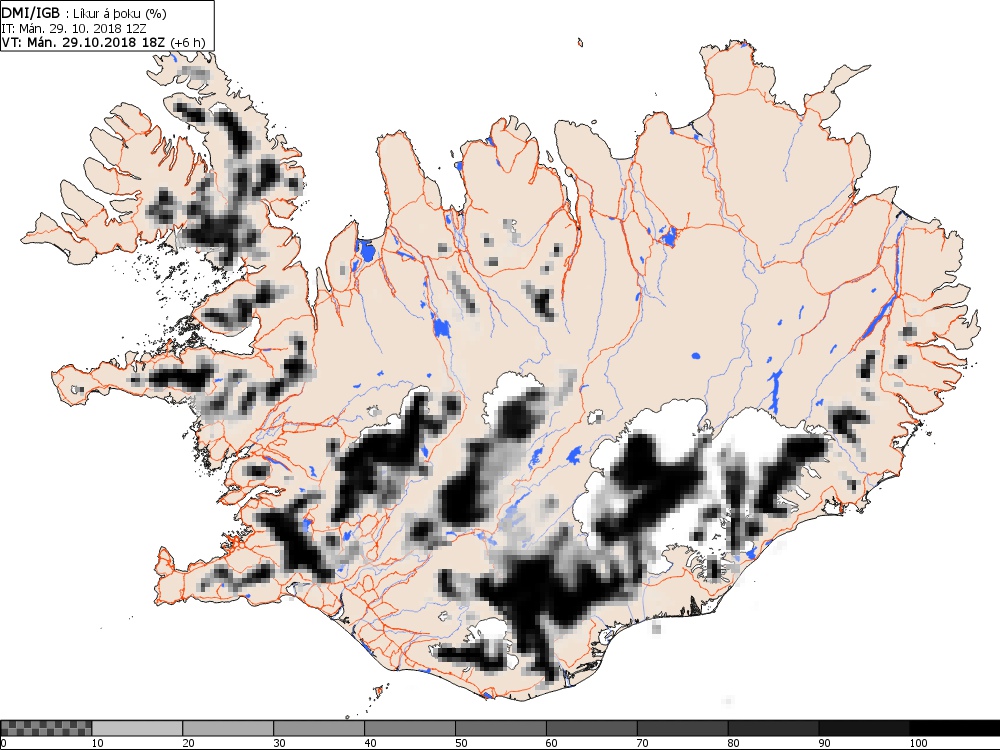This screenshot has height=750, width=1000.
Task: Pick the 60–70% dark gray legend segment
Action: (592, 728)
